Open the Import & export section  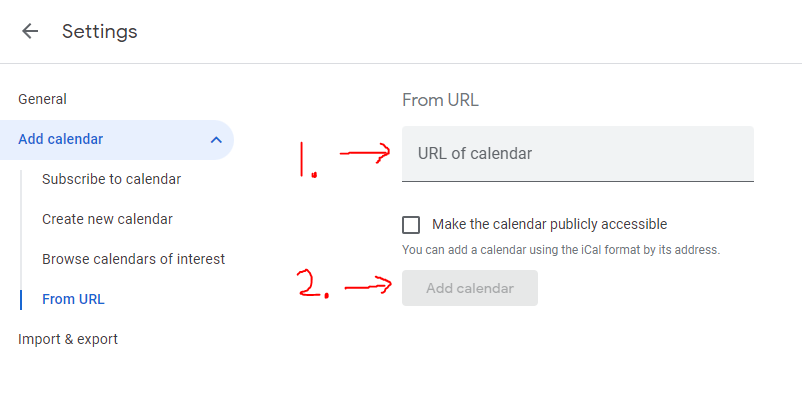(68, 339)
